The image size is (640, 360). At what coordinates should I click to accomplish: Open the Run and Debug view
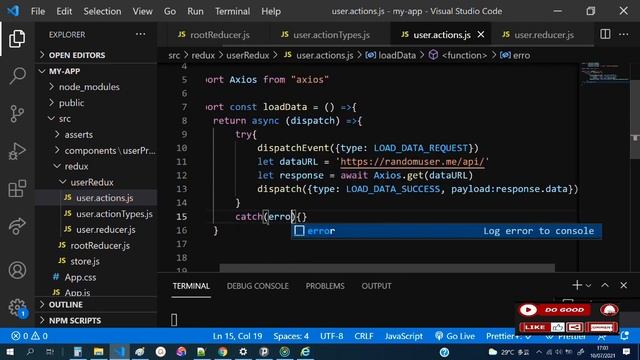(x=17, y=151)
